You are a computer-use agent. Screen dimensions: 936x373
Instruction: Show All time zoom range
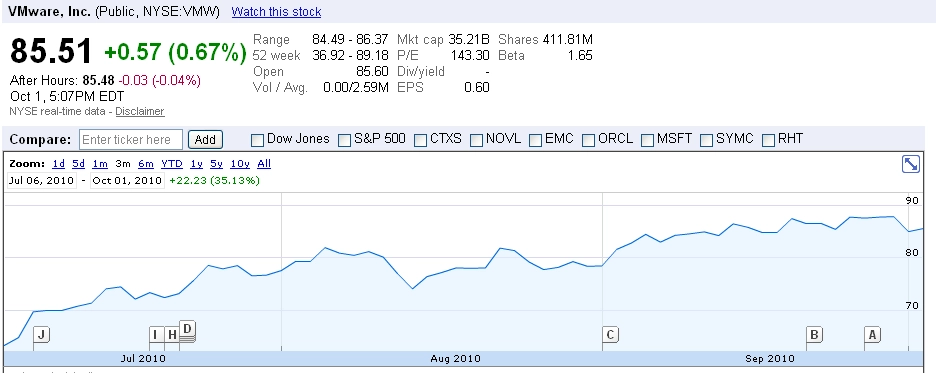(264, 164)
